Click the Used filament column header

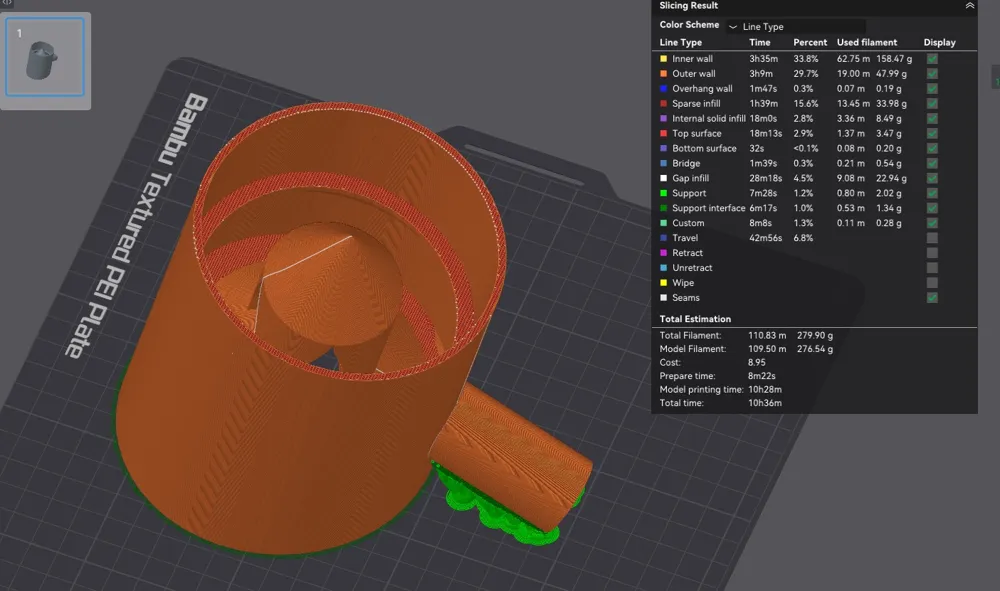point(867,42)
